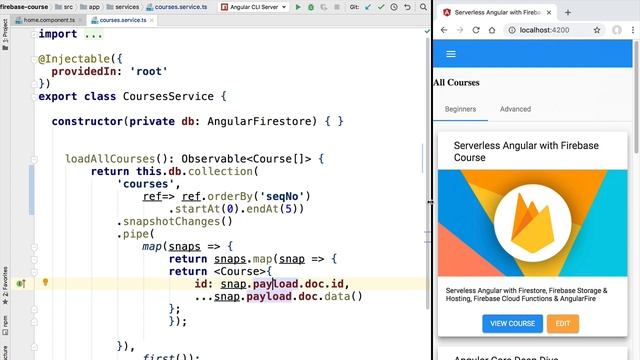Close the courses.service.ts editor tab

coord(152,20)
